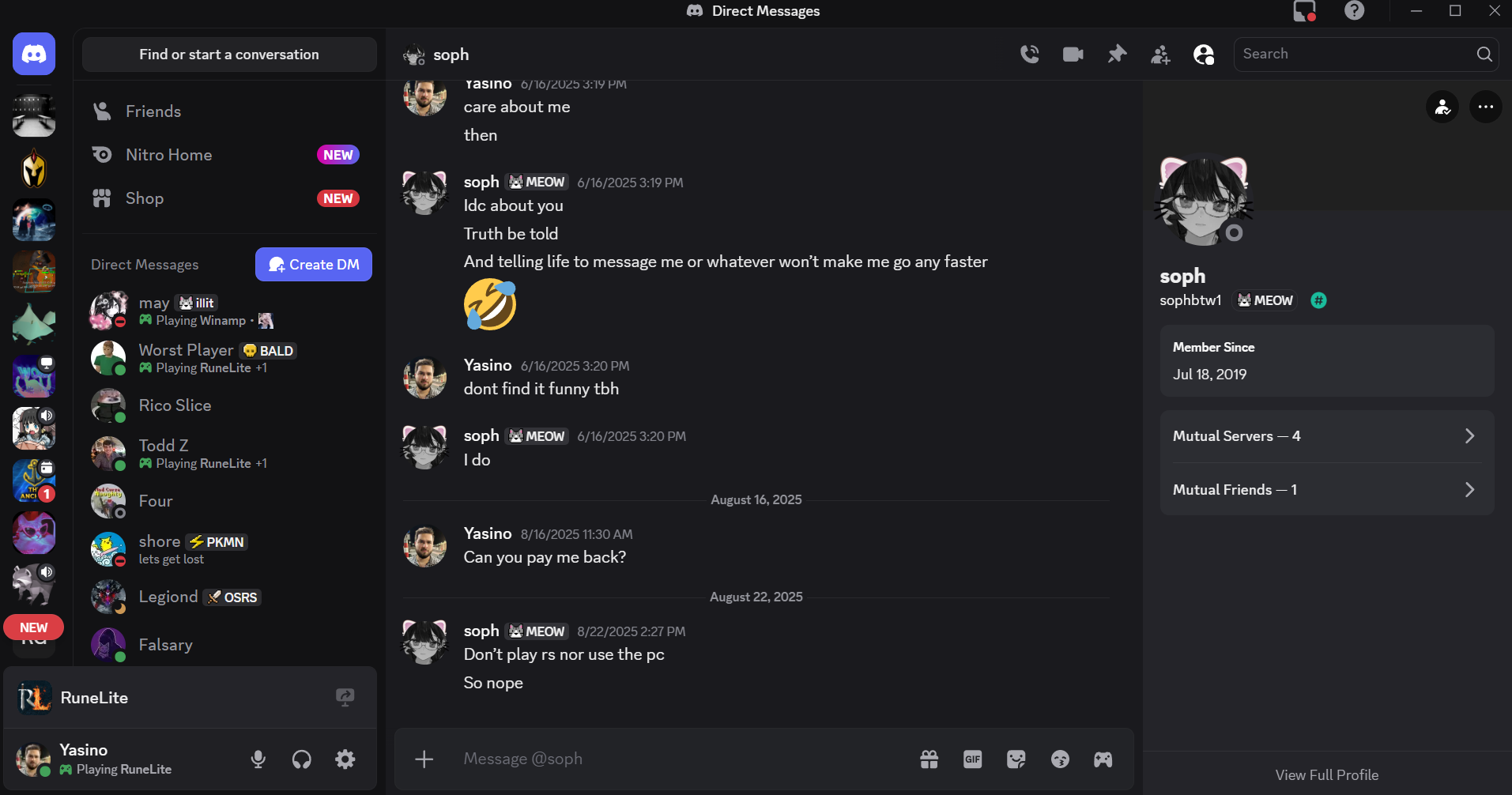1512x795 pixels.
Task: Open the emoji picker
Action: (x=1060, y=759)
